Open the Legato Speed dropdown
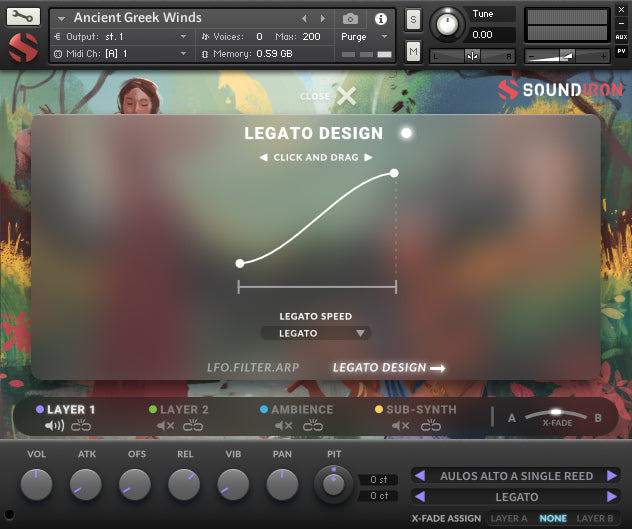Screen dimensions: 632x529 pyautogui.click(x=315, y=333)
